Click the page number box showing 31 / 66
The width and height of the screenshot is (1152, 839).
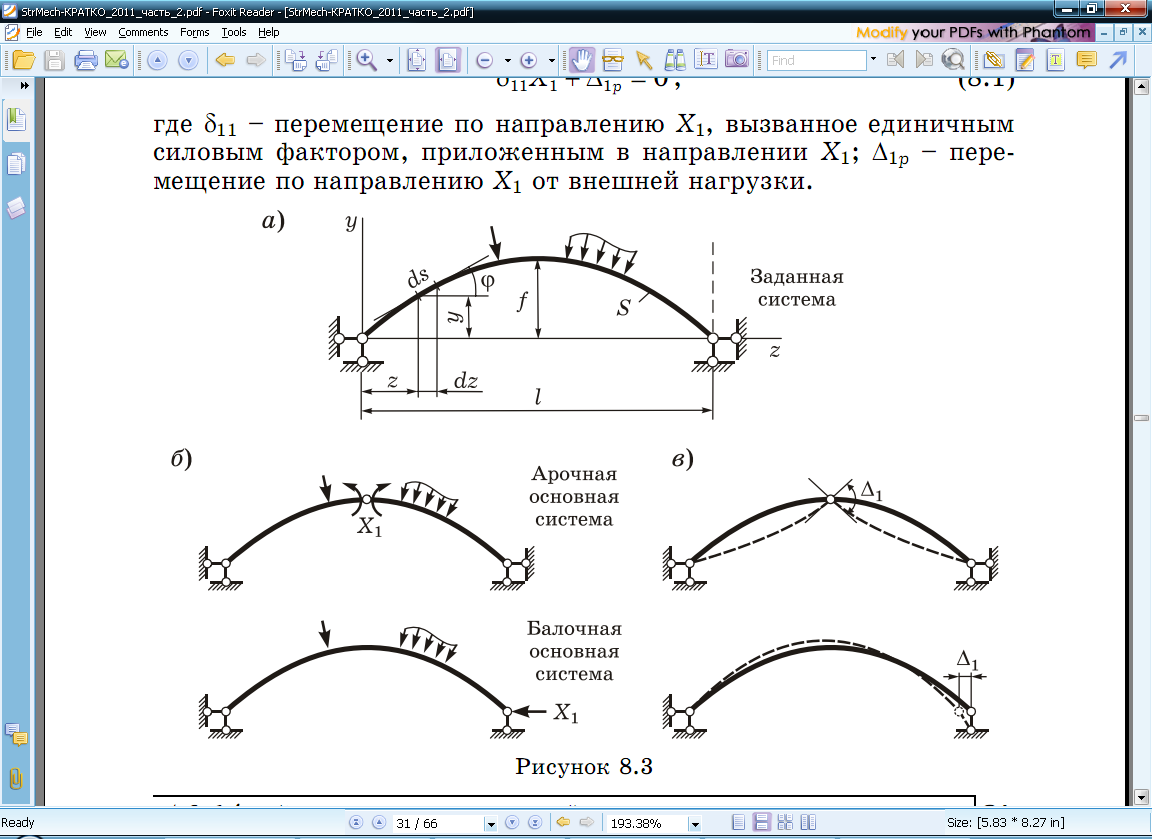439,824
